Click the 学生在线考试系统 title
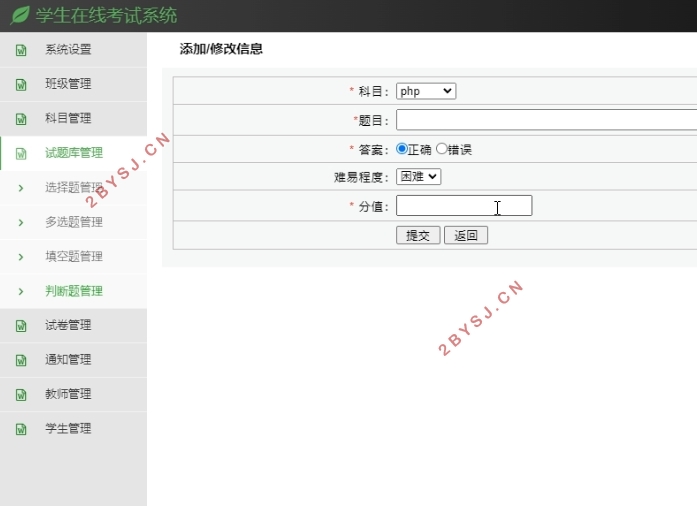 [x=106, y=16]
